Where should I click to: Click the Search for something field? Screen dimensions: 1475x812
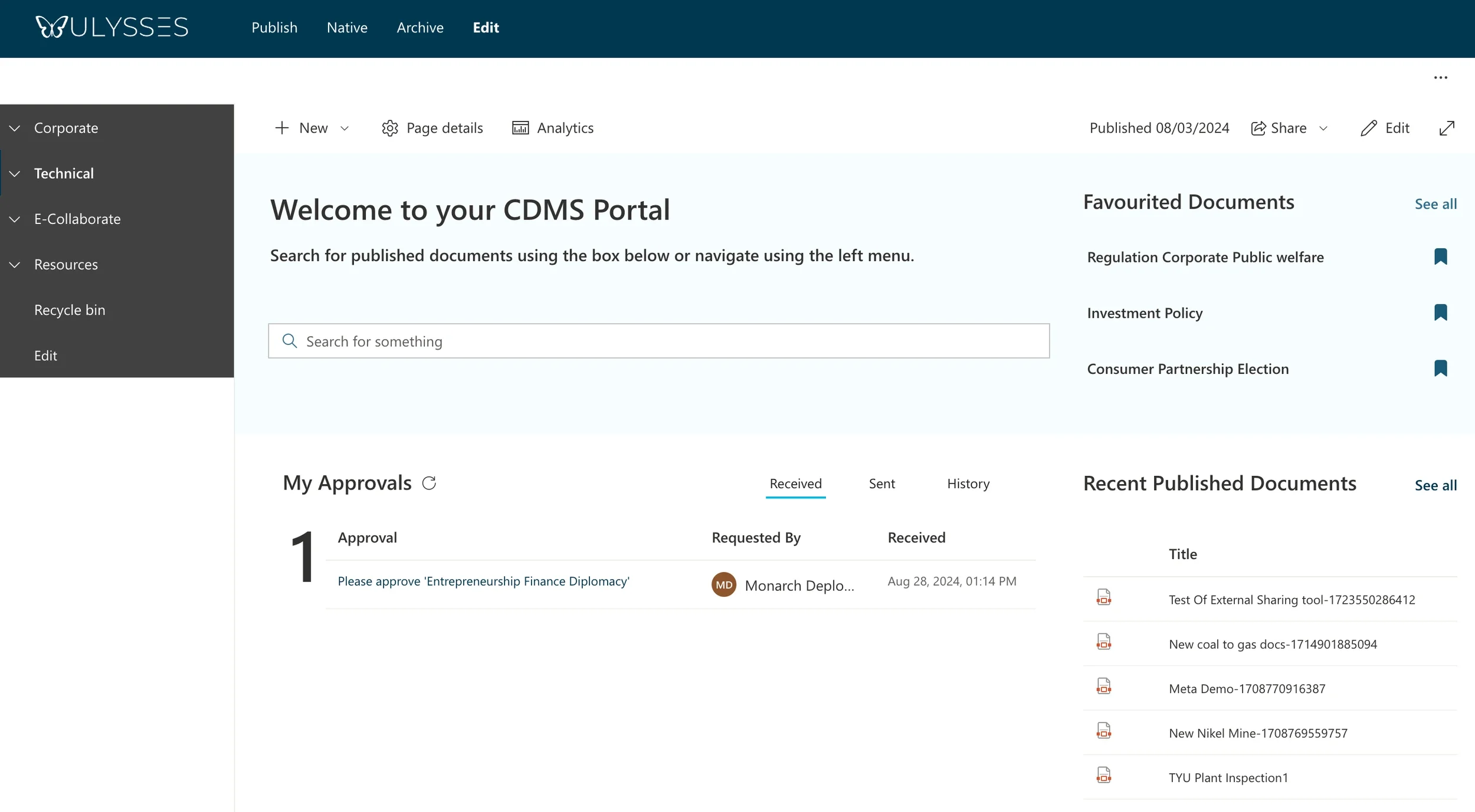(658, 341)
